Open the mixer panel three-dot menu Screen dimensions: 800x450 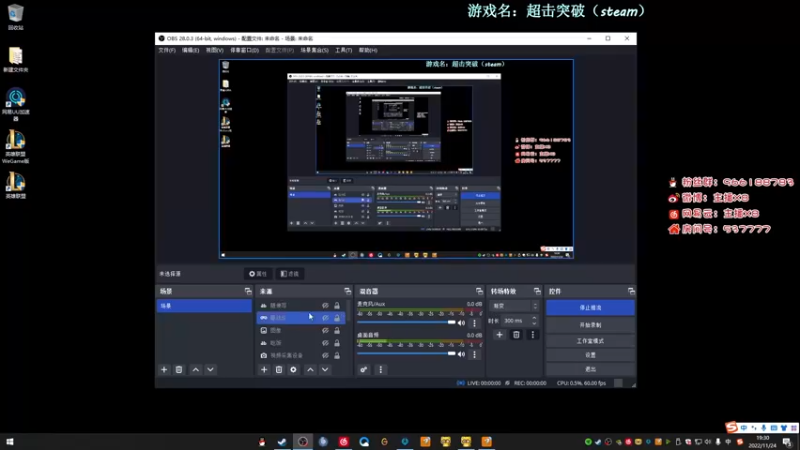[381, 369]
